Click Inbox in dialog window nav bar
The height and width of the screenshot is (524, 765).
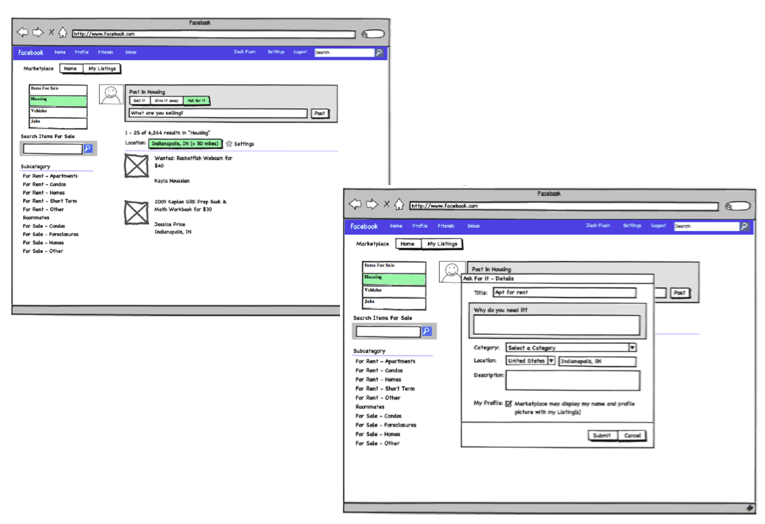pos(474,226)
